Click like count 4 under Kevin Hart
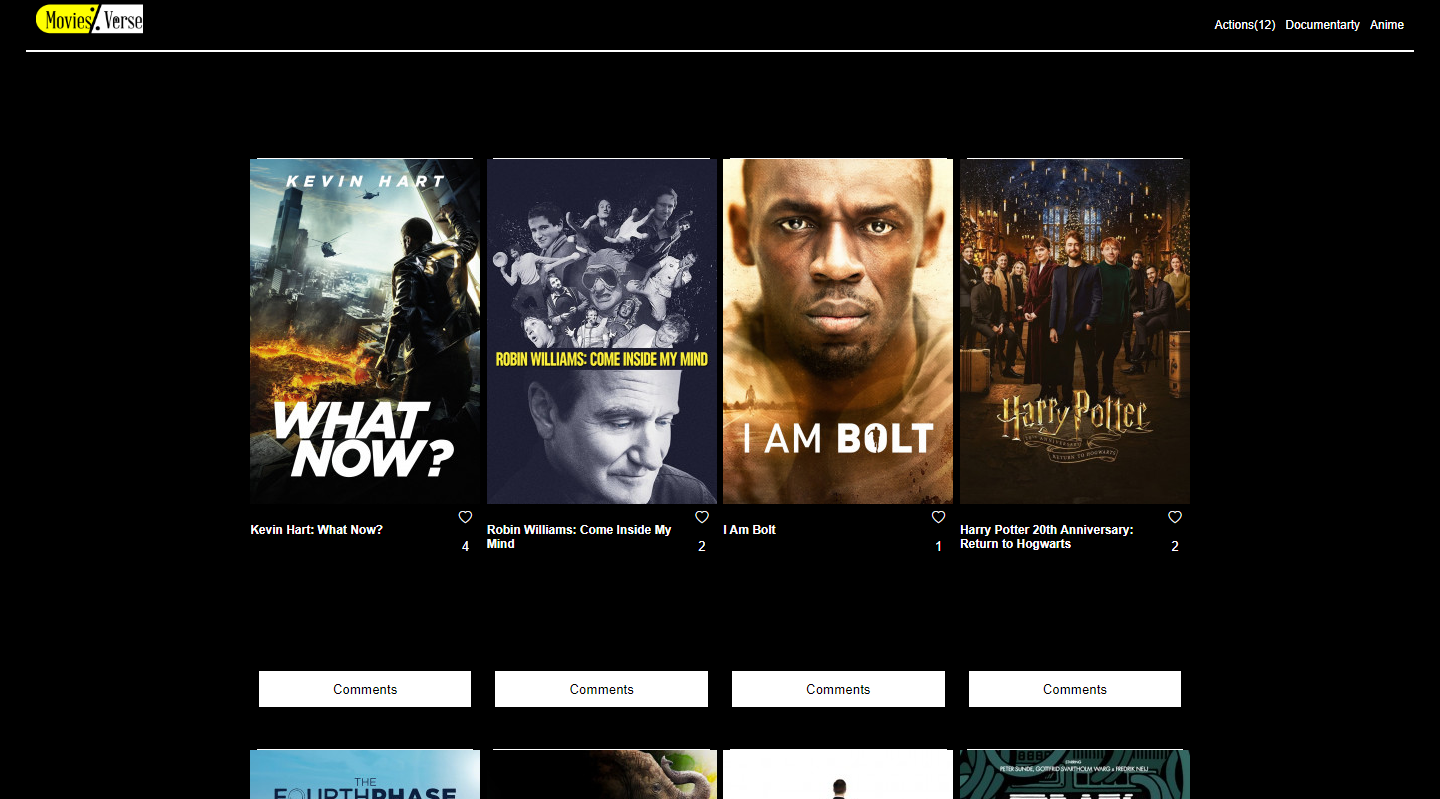Image resolution: width=1440 pixels, height=799 pixels. 465,547
